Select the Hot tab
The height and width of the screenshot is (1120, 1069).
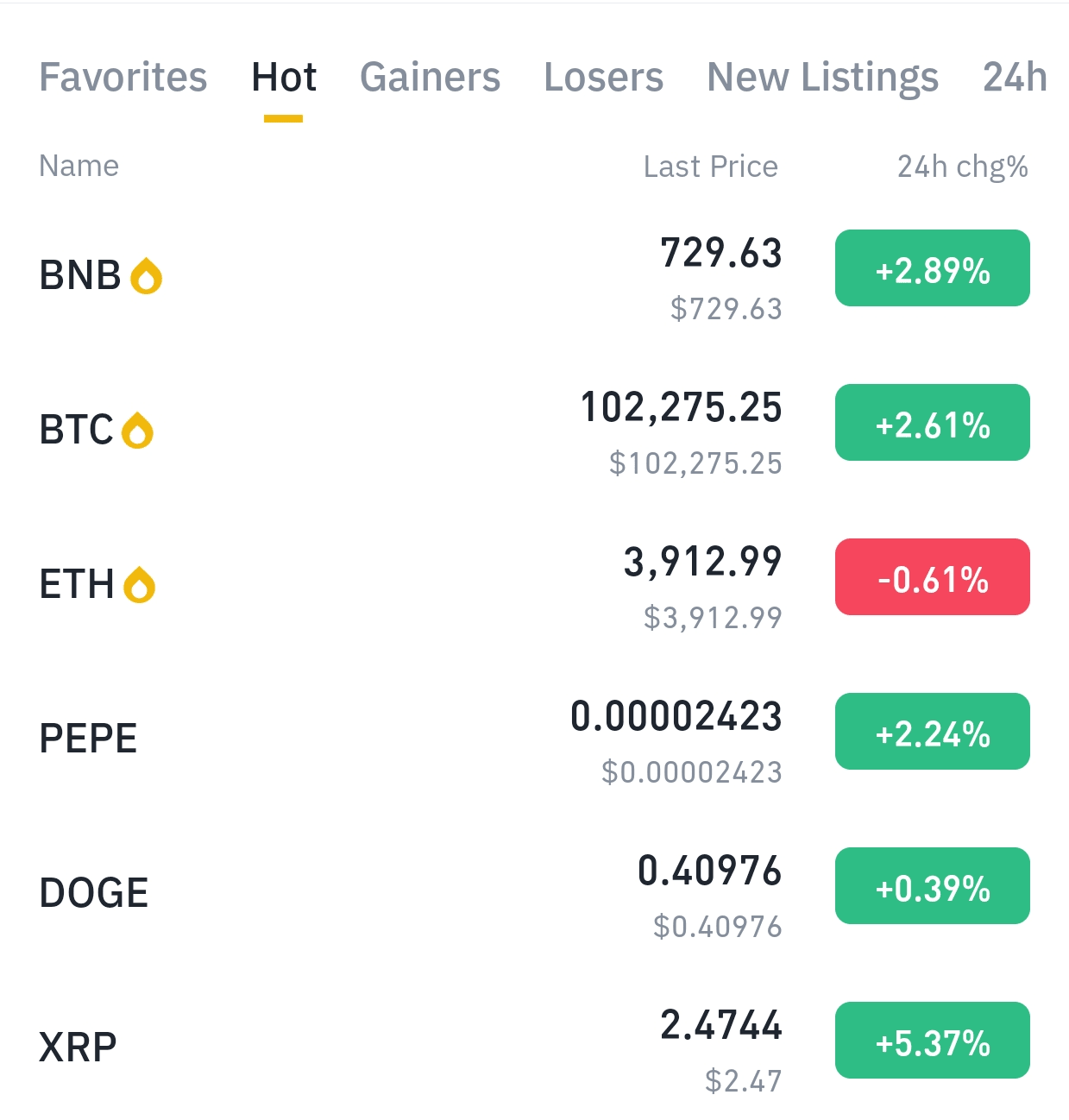(x=284, y=77)
